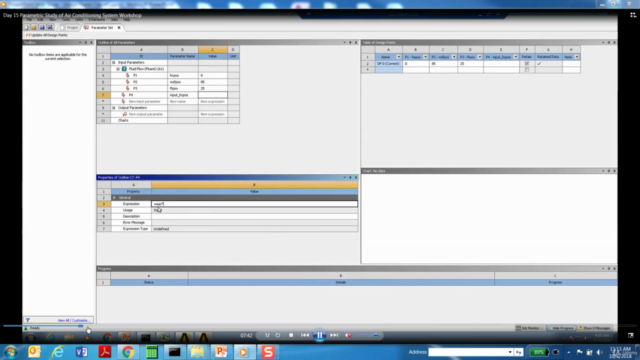Click the taskbar Address input field
Screen dimensions: 640x360
468,352
